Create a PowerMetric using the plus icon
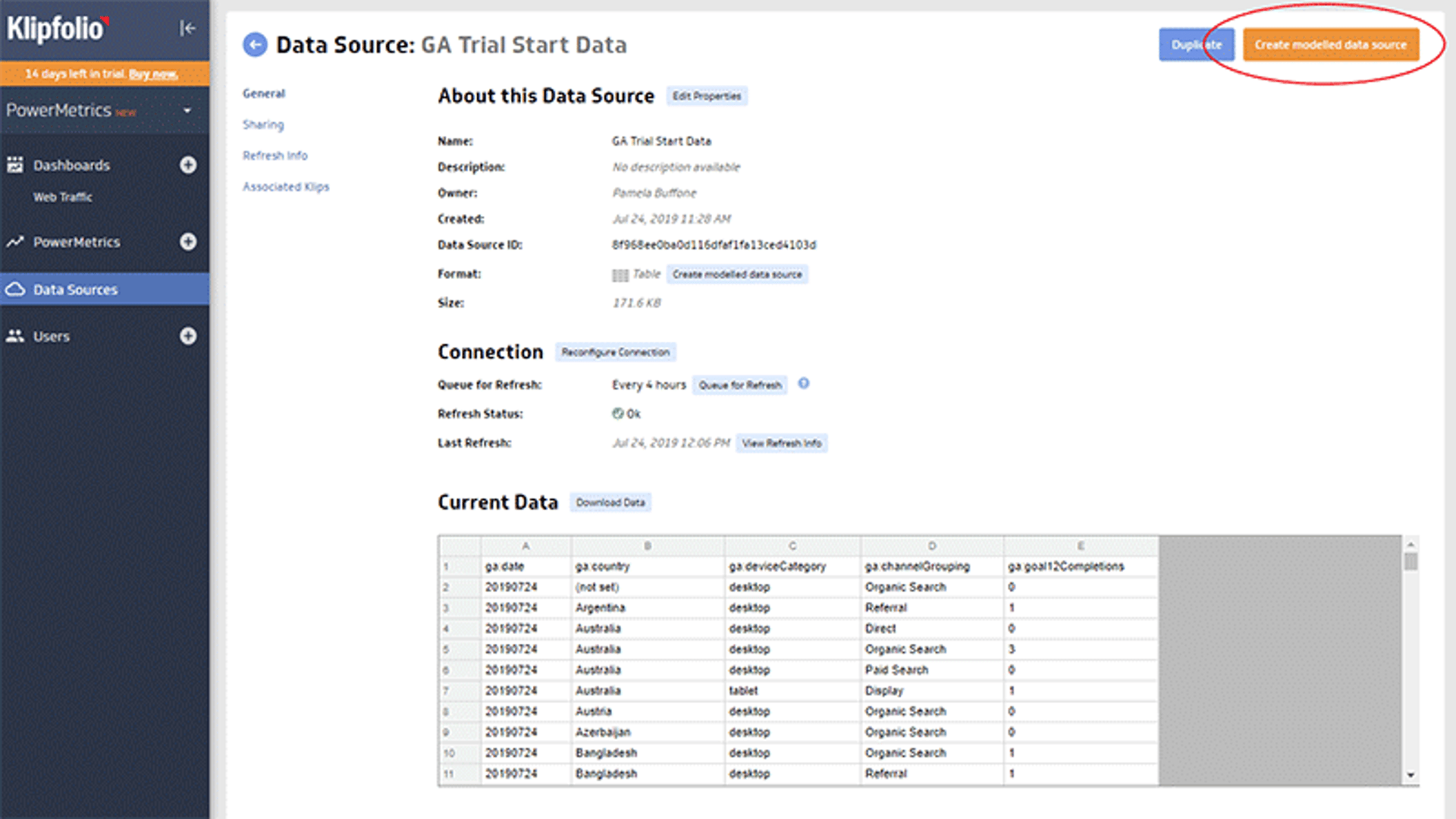The height and width of the screenshot is (819, 1456). tap(187, 242)
